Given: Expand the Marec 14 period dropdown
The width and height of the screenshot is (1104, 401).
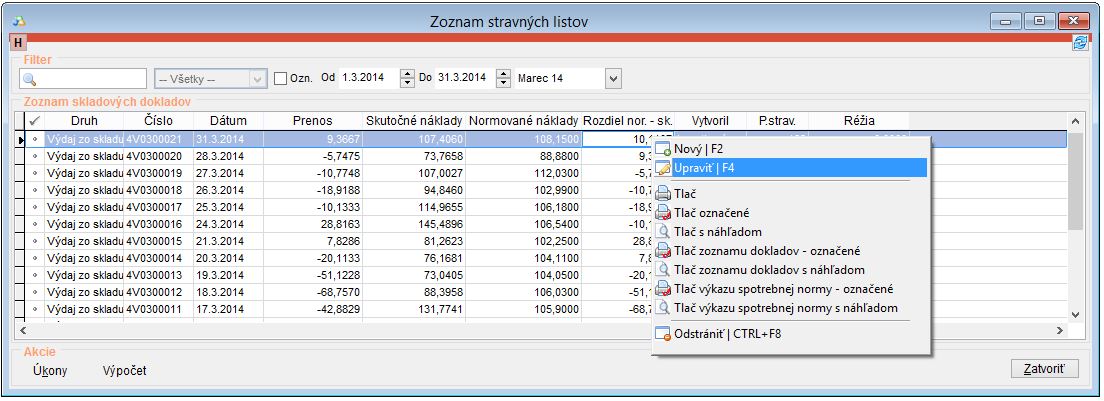Looking at the screenshot, I should (613, 79).
